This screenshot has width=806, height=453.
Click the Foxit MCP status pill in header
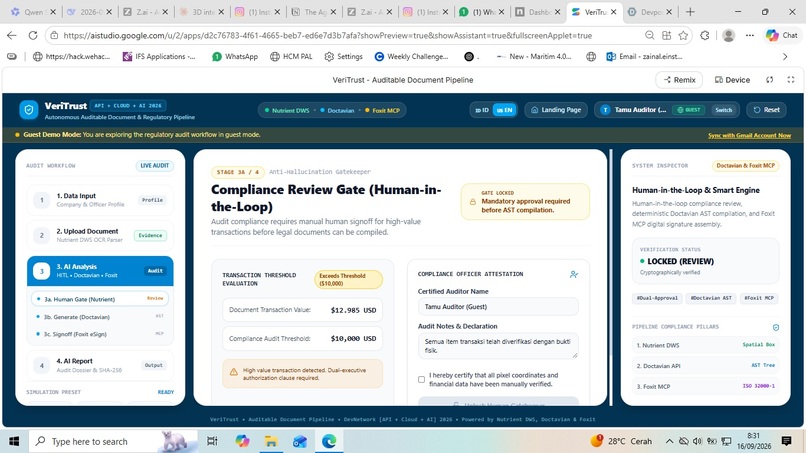point(382,111)
